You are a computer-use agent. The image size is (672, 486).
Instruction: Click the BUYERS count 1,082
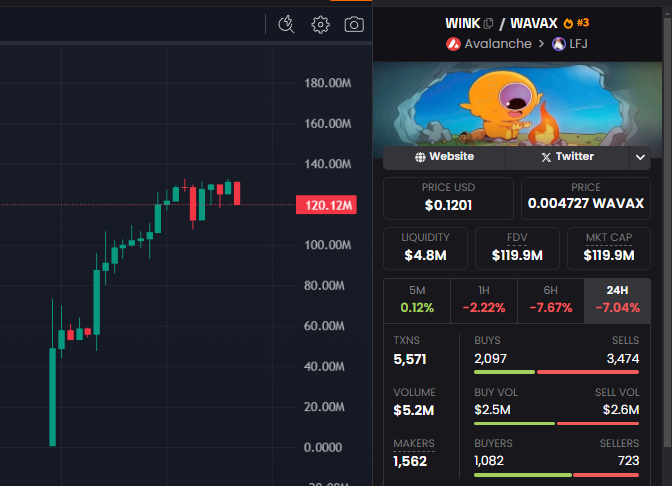(489, 461)
